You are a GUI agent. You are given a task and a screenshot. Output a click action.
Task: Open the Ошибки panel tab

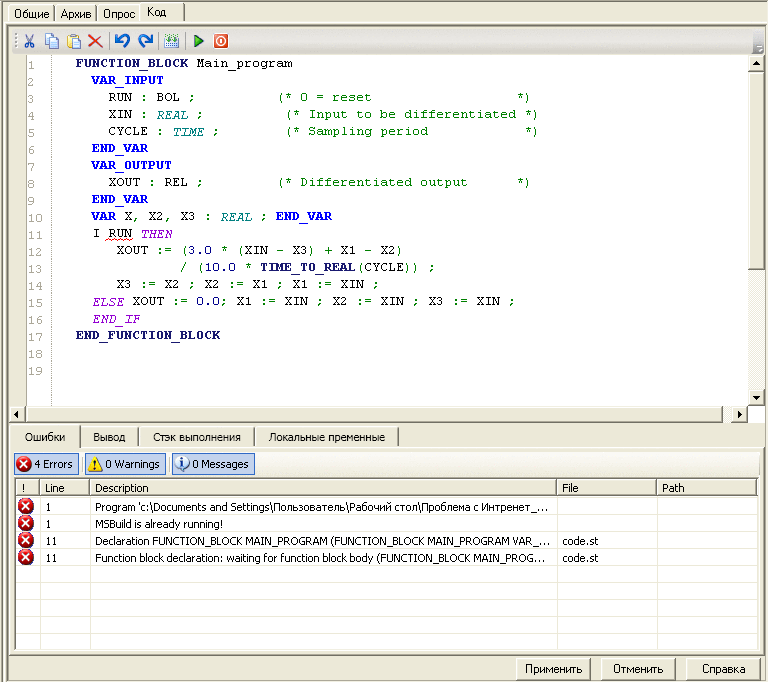[45, 437]
